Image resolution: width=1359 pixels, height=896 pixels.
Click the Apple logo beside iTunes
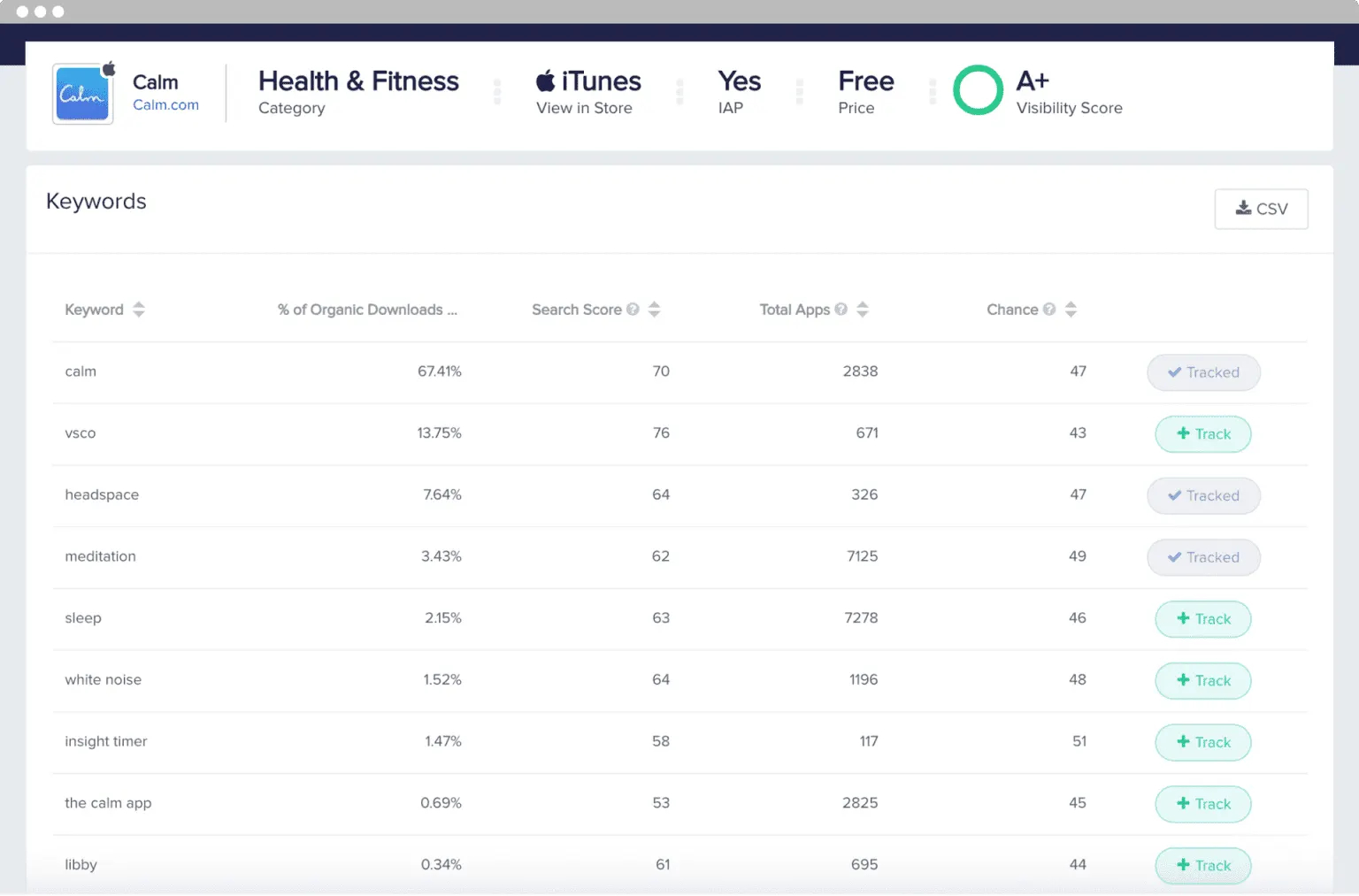click(x=546, y=80)
